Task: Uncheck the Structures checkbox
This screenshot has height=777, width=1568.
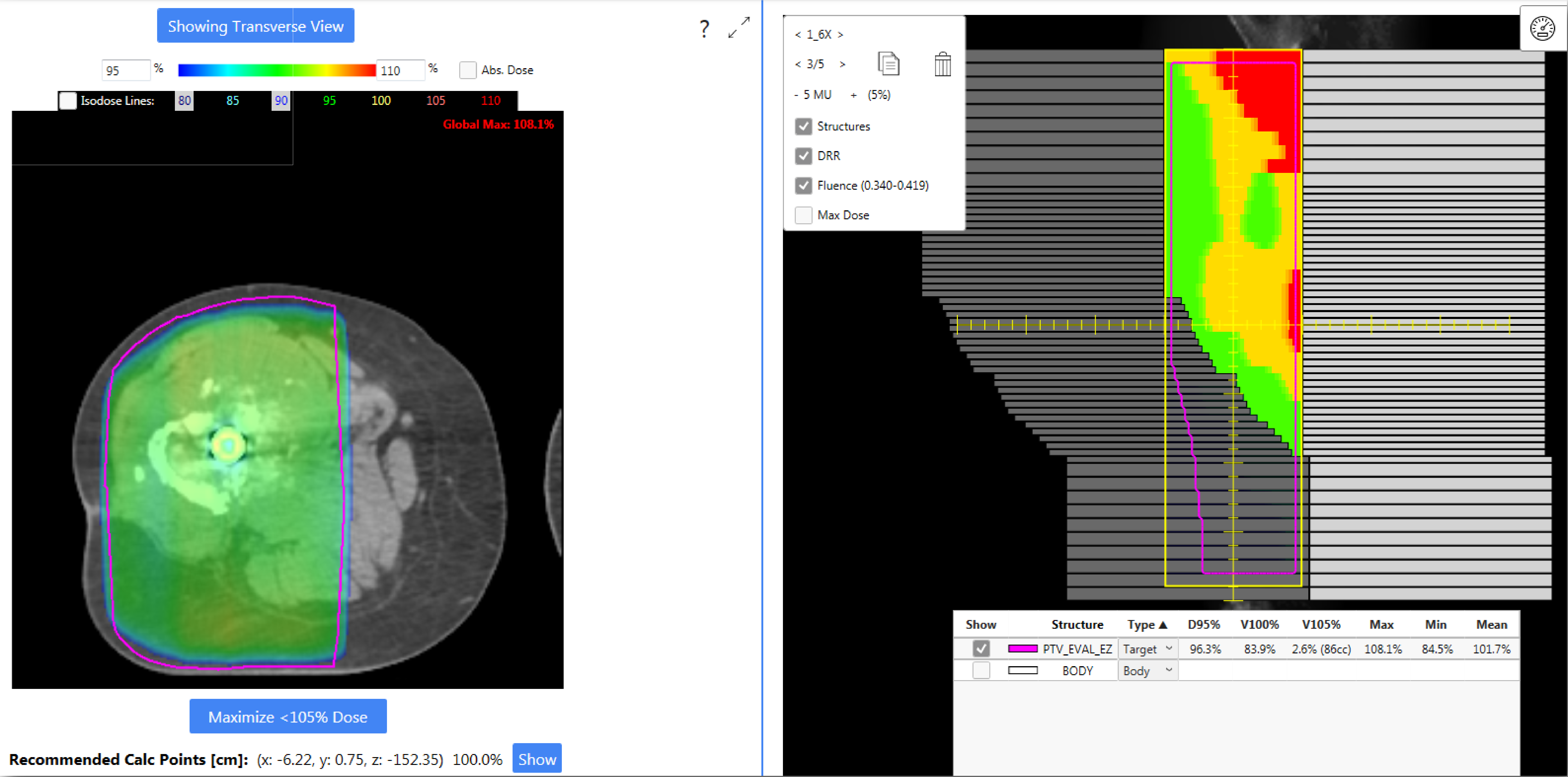Action: click(804, 126)
